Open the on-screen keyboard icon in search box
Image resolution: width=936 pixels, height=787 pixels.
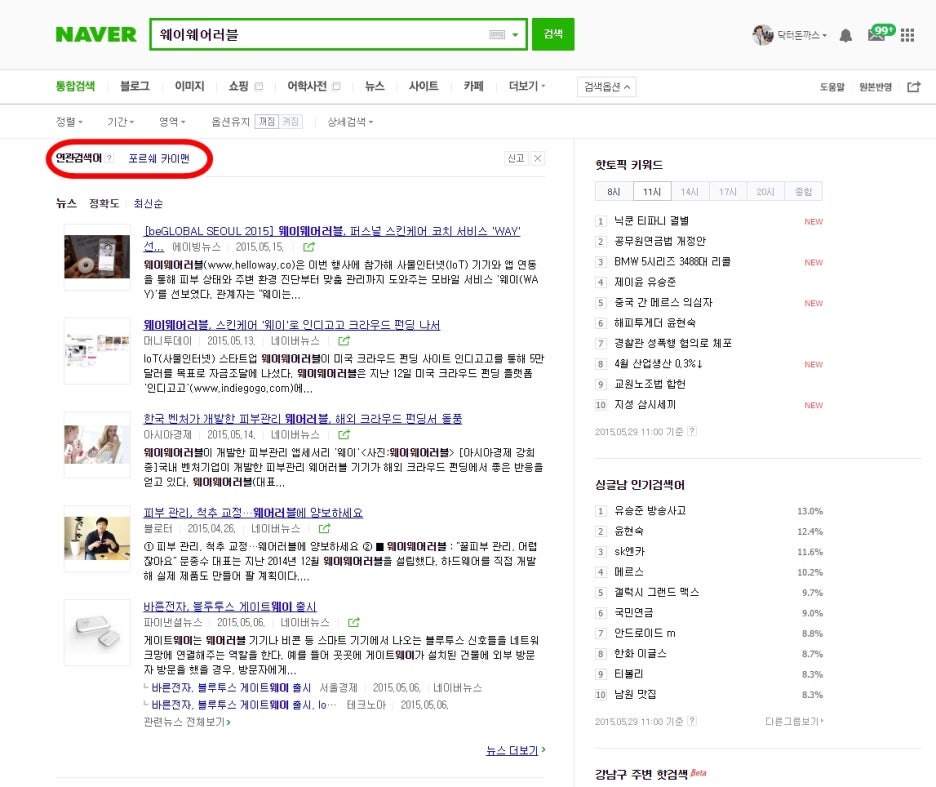point(497,35)
